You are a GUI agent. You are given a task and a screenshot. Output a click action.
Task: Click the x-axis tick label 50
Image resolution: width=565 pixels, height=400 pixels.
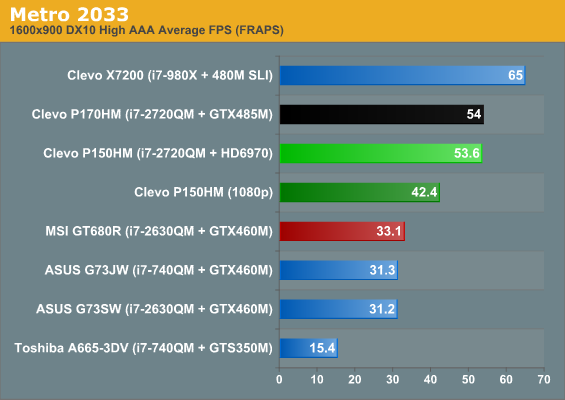468,379
